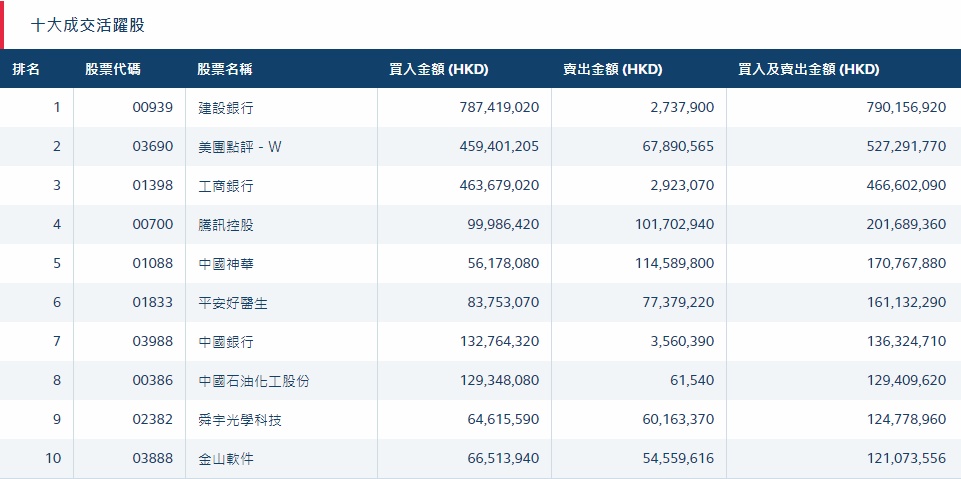
Task: Select total amount 124,778,960
Action: [x=906, y=420]
